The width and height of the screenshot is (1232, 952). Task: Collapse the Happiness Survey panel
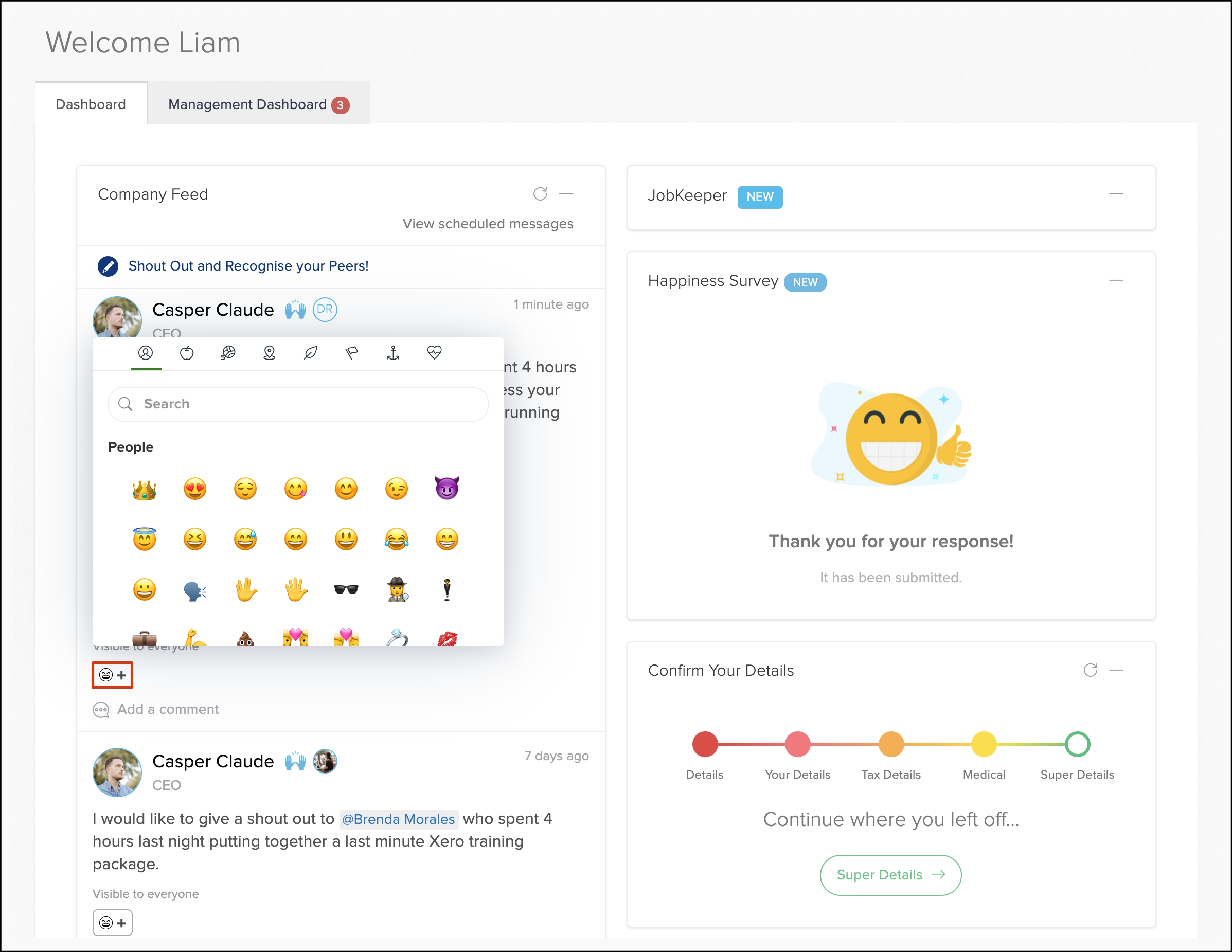click(1116, 280)
